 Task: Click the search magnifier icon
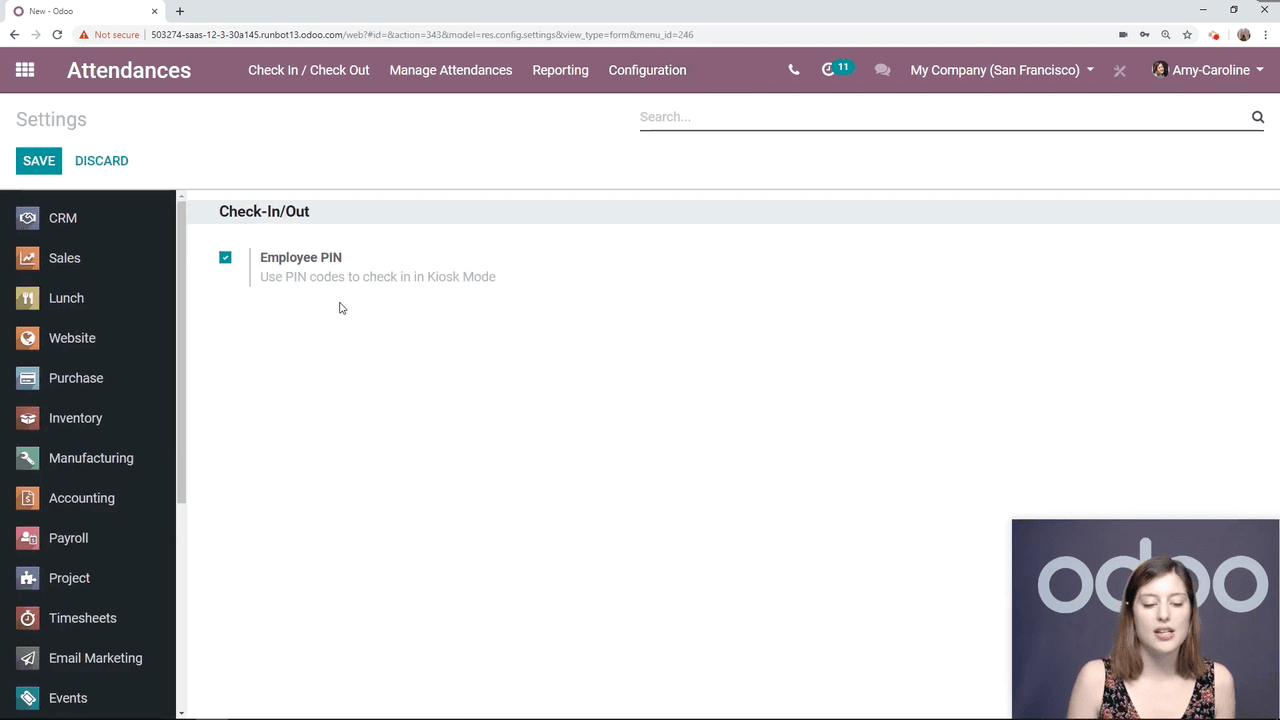(x=1258, y=117)
